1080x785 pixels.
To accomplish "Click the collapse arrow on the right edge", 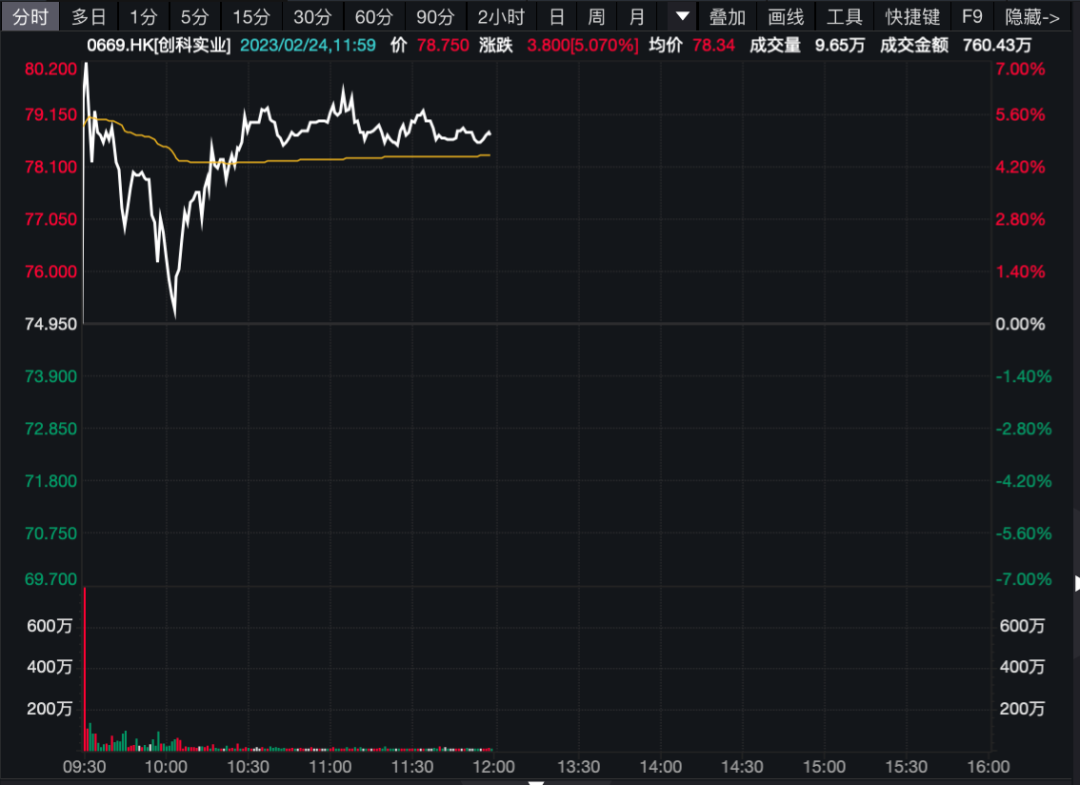I will point(1076,583).
